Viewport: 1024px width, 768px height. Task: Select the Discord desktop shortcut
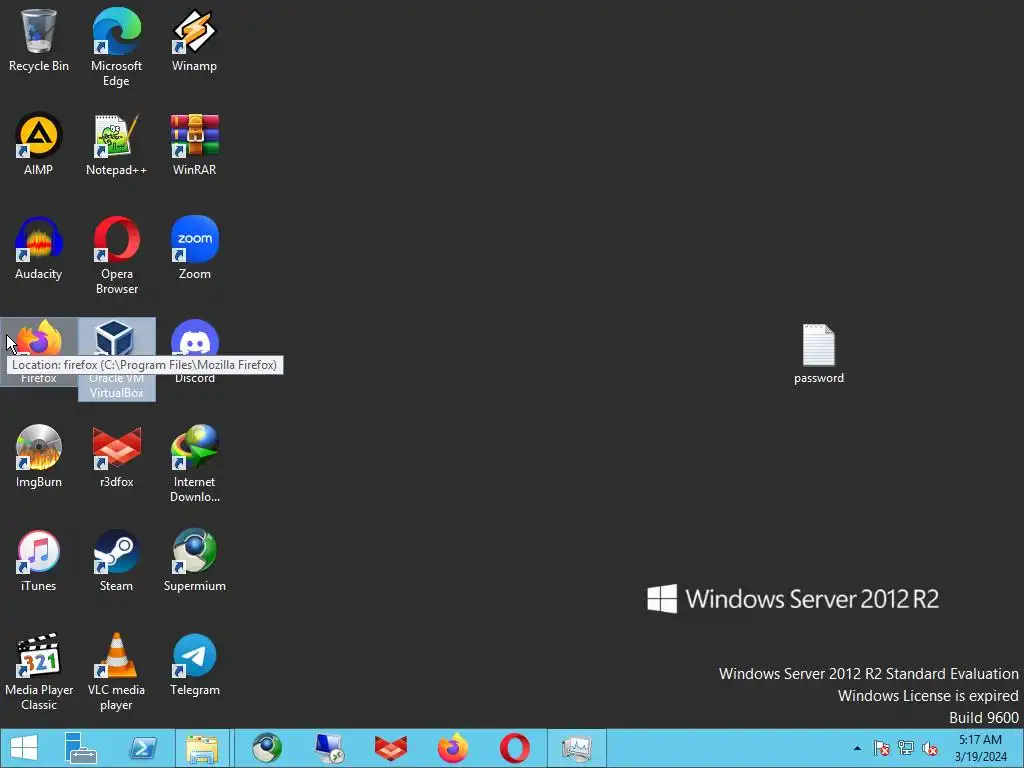[194, 352]
